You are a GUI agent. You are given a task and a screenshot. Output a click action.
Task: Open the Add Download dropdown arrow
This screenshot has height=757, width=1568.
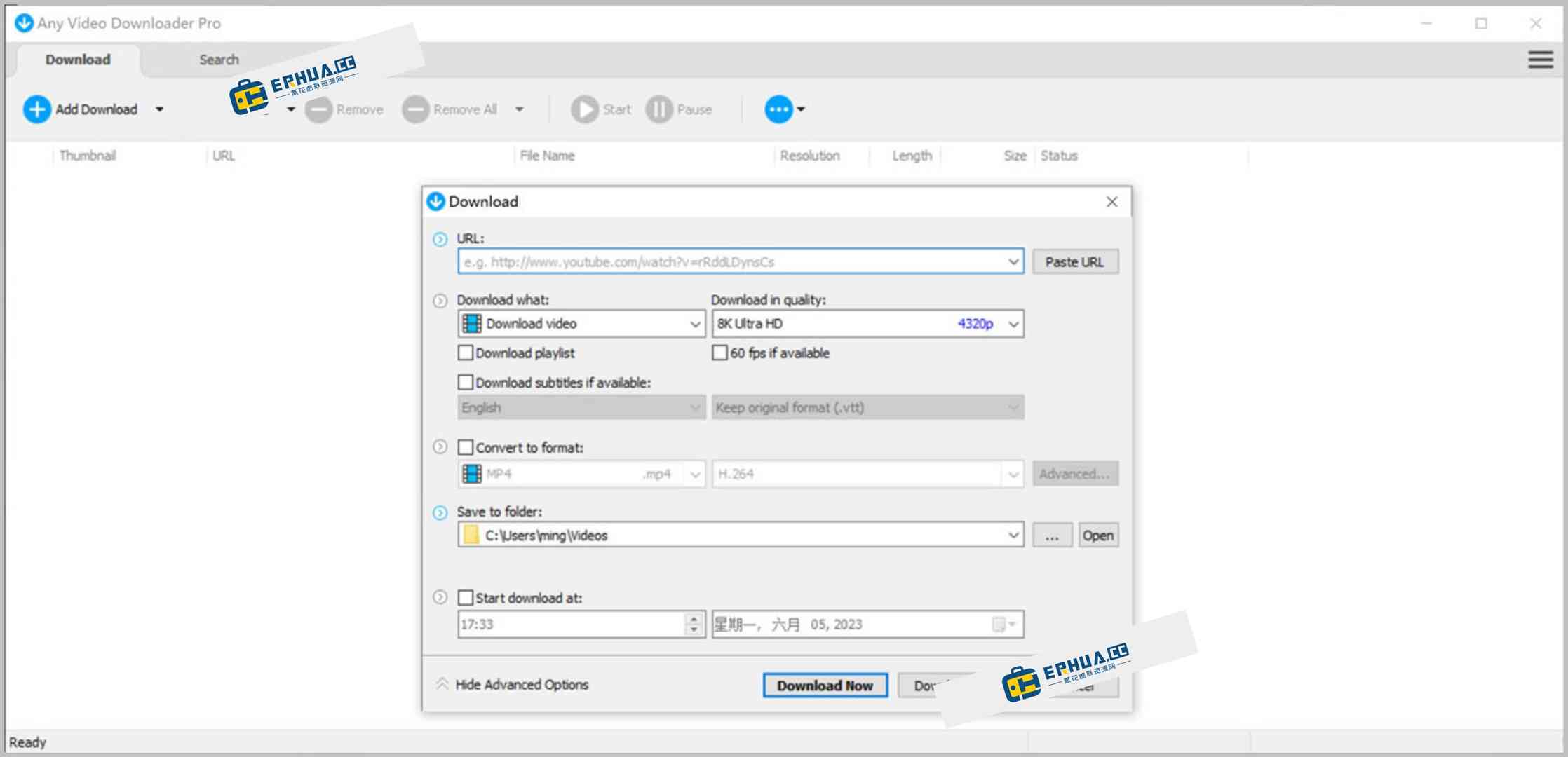pos(160,109)
